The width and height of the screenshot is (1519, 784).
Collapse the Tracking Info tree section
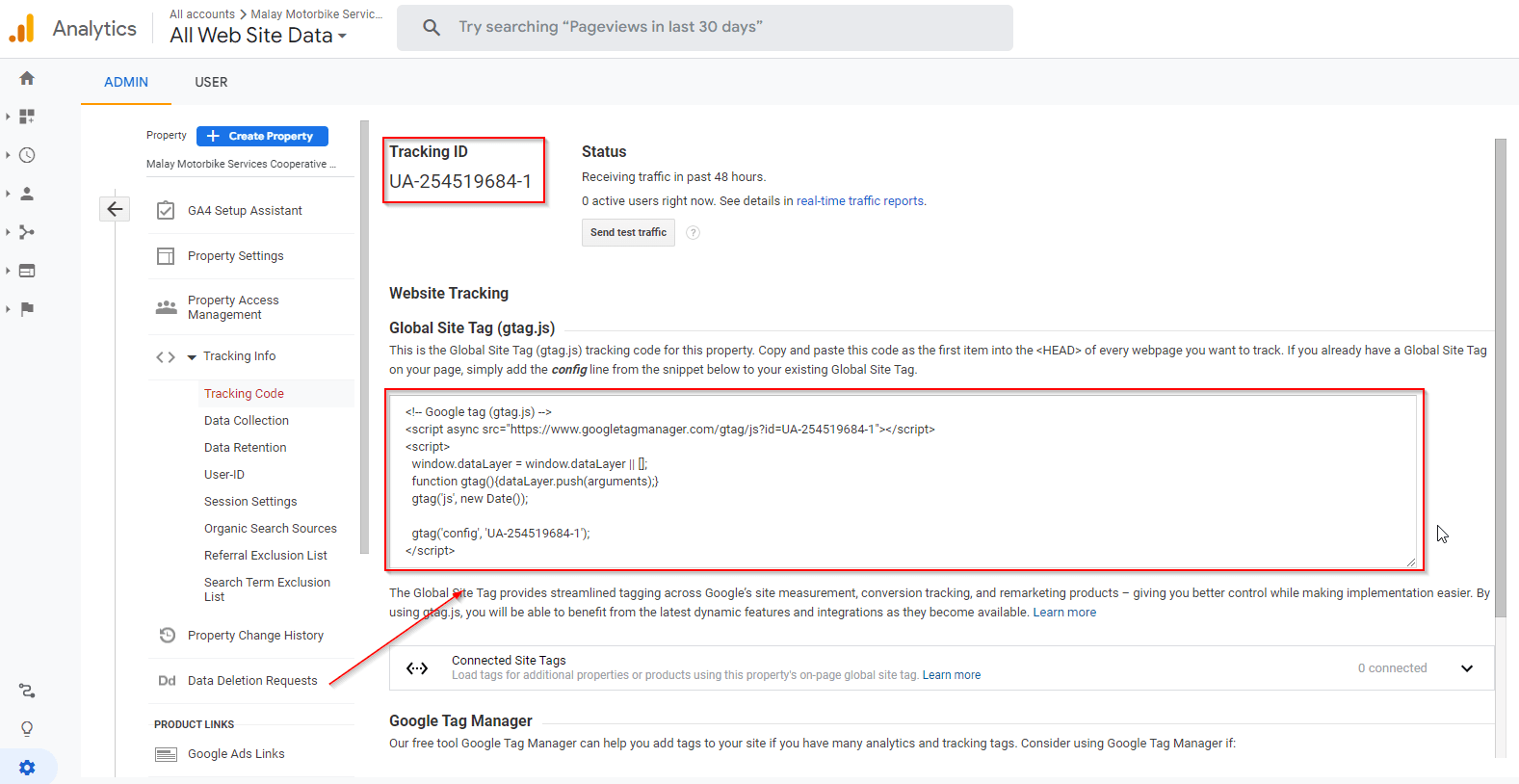pos(192,357)
